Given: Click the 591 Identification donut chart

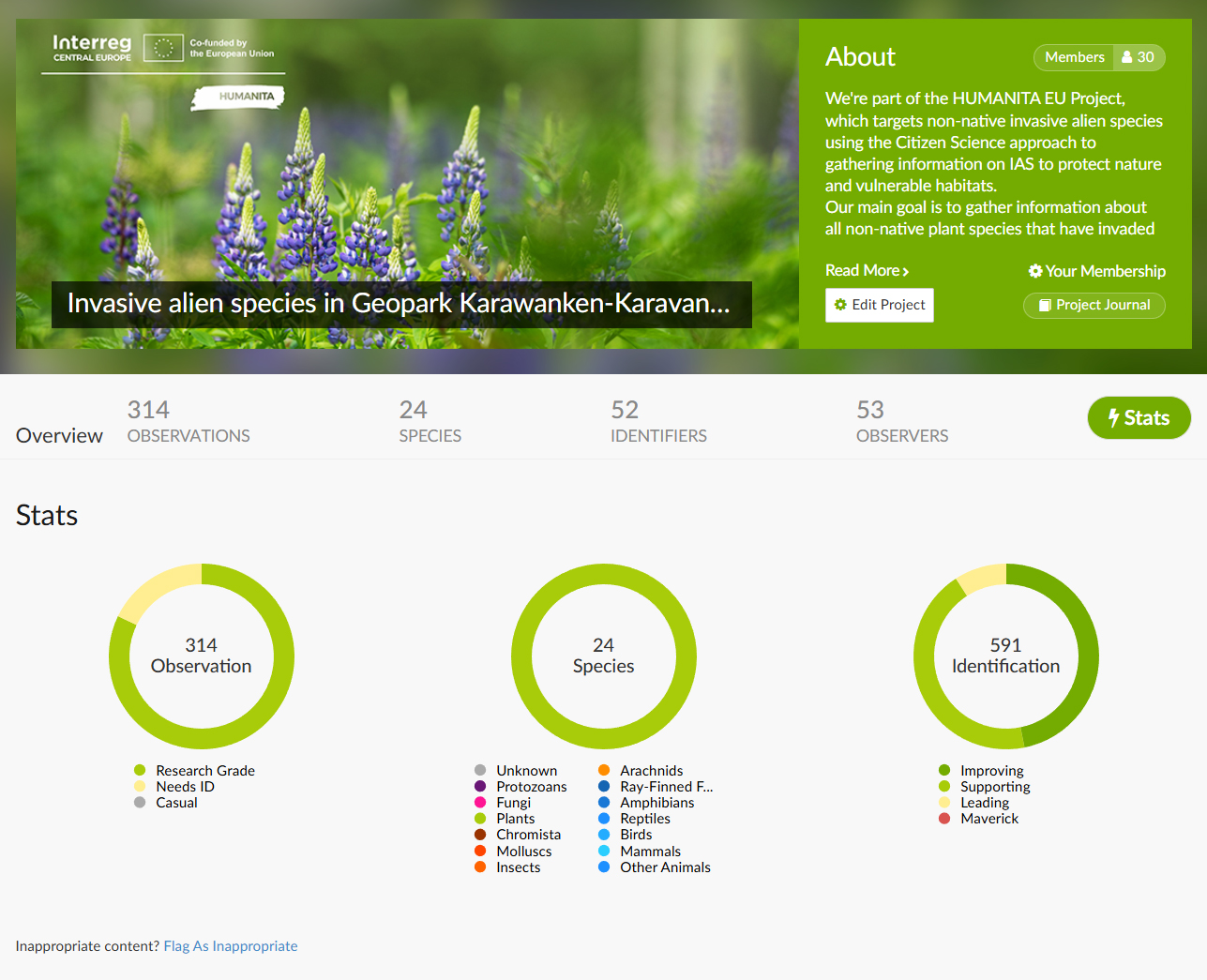Looking at the screenshot, I should pyautogui.click(x=1005, y=656).
